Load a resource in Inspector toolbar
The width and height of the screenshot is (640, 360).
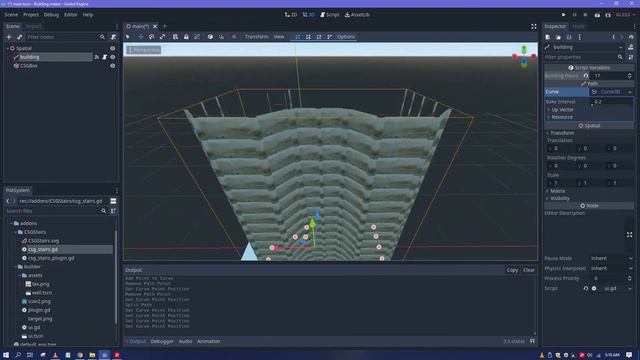(558, 37)
